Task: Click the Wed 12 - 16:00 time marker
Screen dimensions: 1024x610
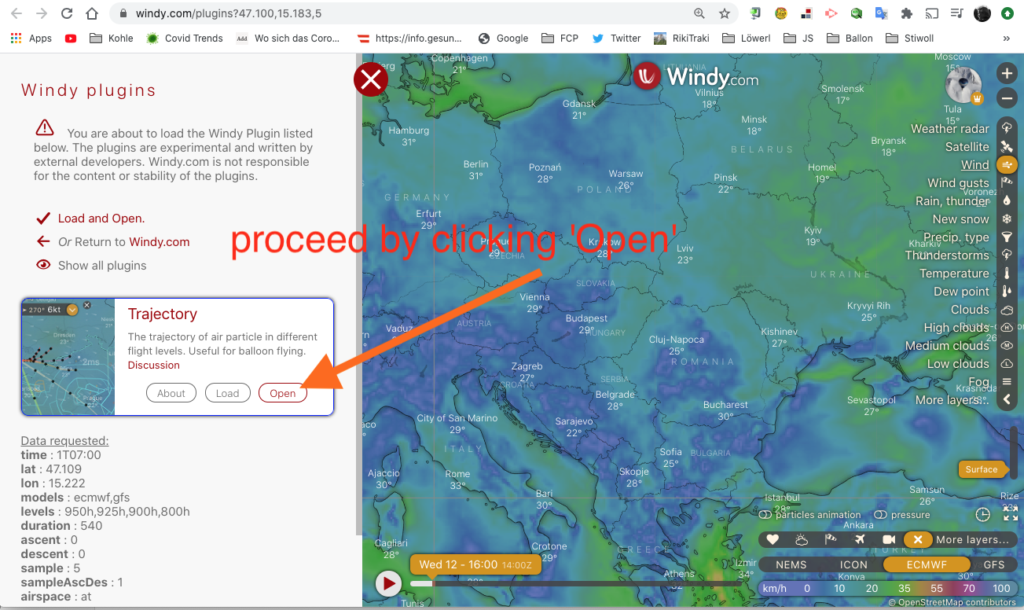Action: click(x=475, y=564)
